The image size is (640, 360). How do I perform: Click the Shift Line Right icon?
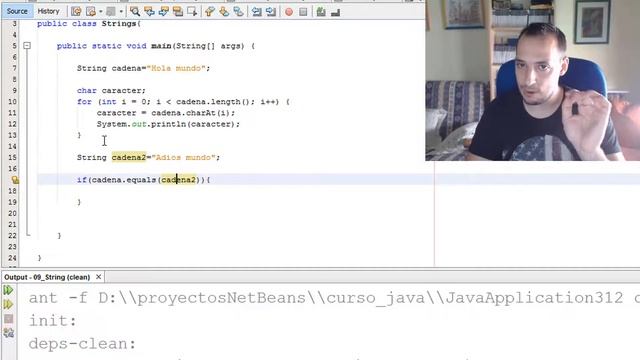click(271, 12)
